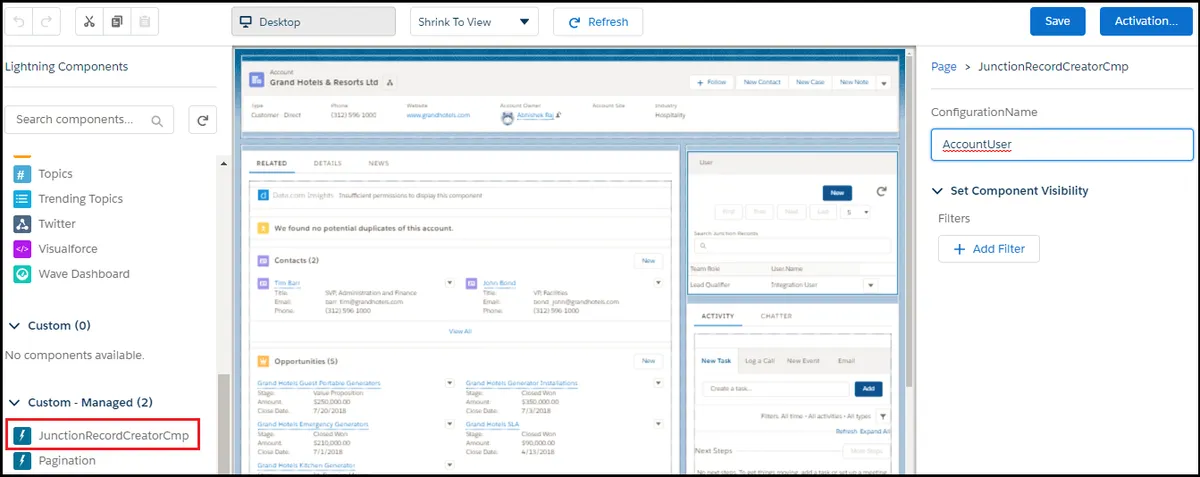Select JunctionRecordCreatorCmp component label
Image resolution: width=1200 pixels, height=477 pixels.
tap(113, 436)
